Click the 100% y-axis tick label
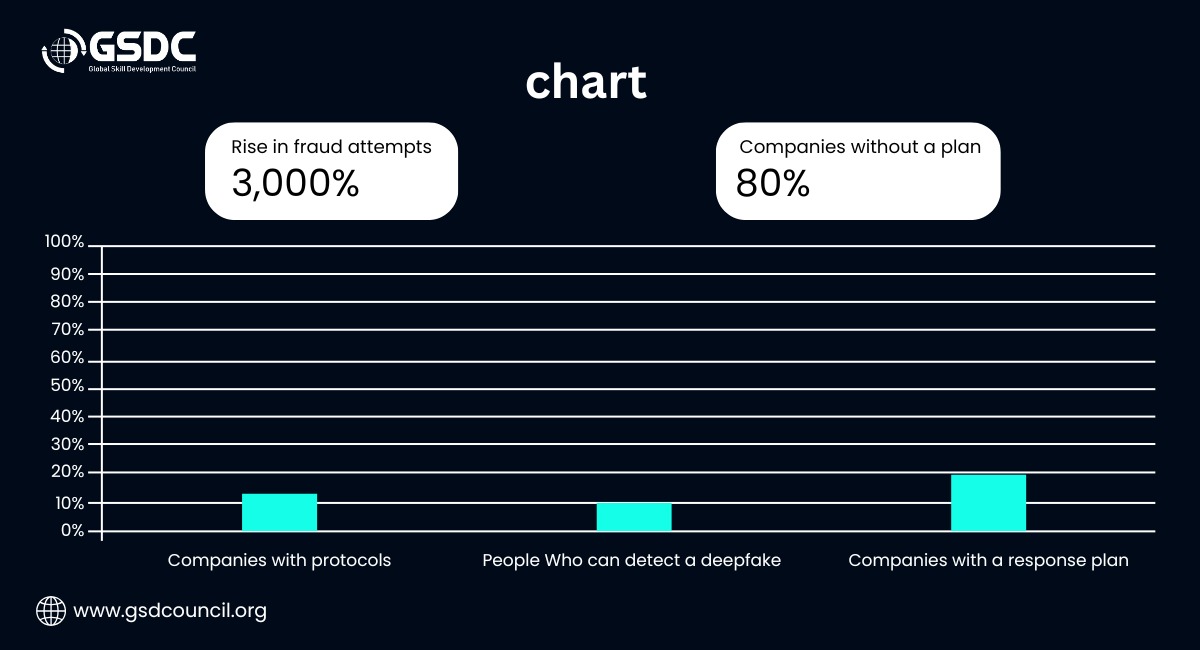The image size is (1200, 650). click(x=65, y=242)
